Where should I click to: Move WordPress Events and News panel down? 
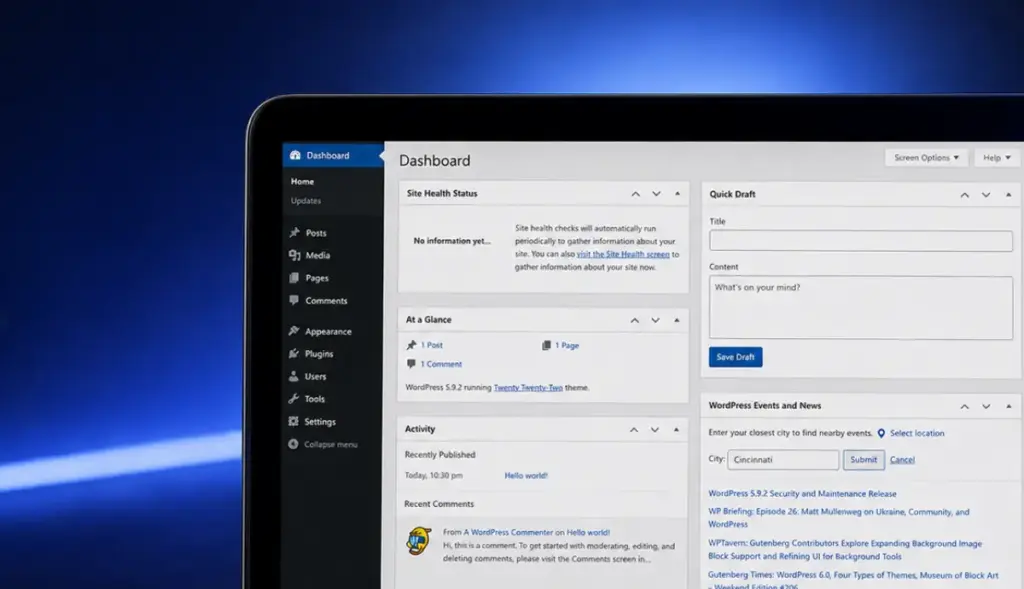pos(986,406)
